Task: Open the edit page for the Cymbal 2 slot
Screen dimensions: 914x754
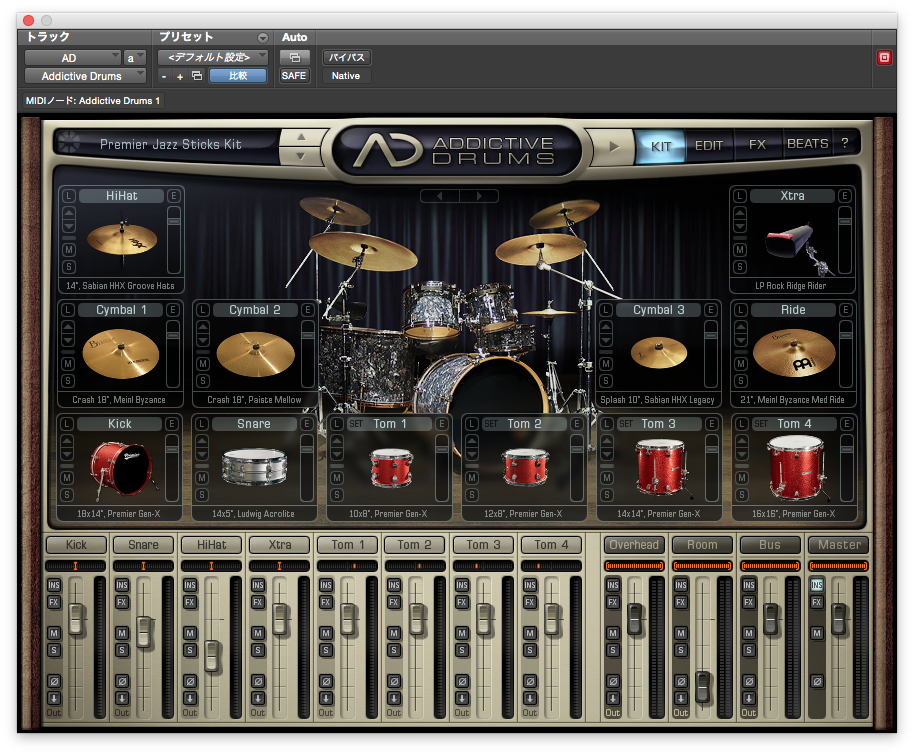Action: [307, 310]
